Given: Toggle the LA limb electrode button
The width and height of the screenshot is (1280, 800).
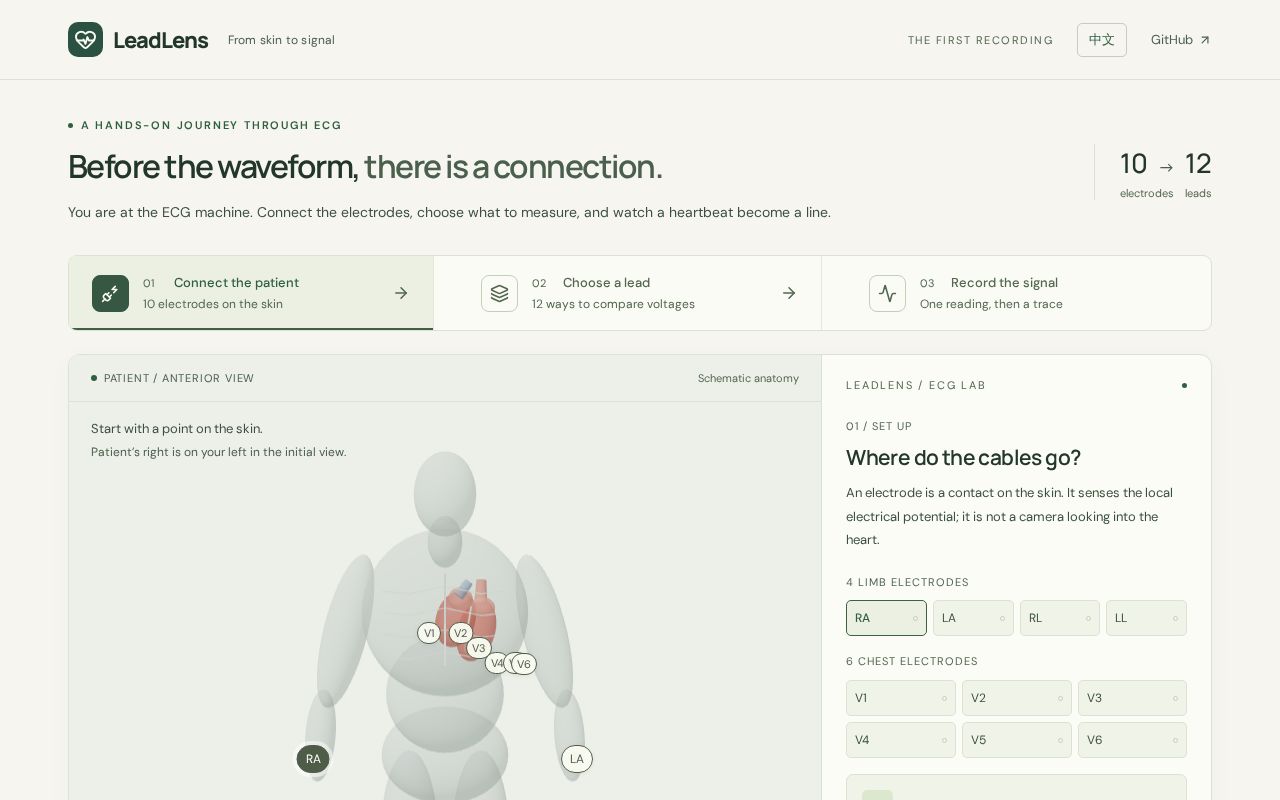Looking at the screenshot, I should 973,618.
